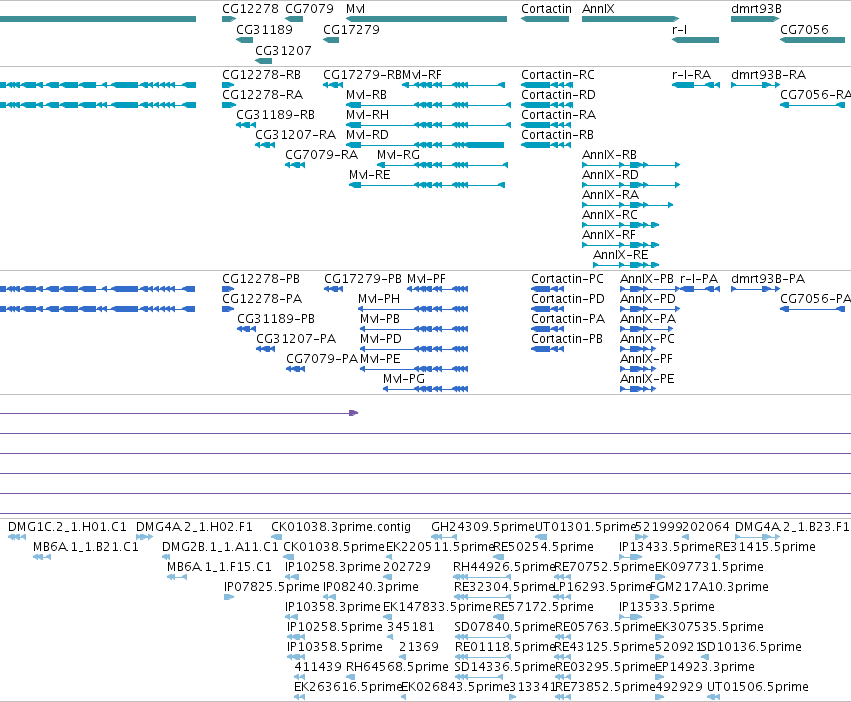Select the CG31189 gene label
The width and height of the screenshot is (851, 702).
point(264,29)
